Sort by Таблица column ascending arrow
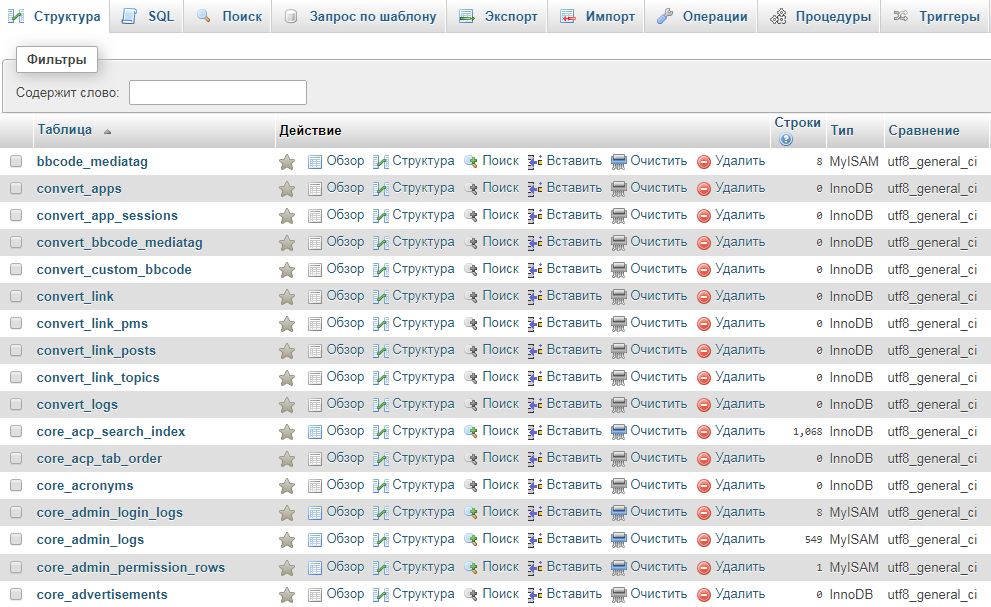Viewport: 991px width, 607px height. (x=107, y=132)
